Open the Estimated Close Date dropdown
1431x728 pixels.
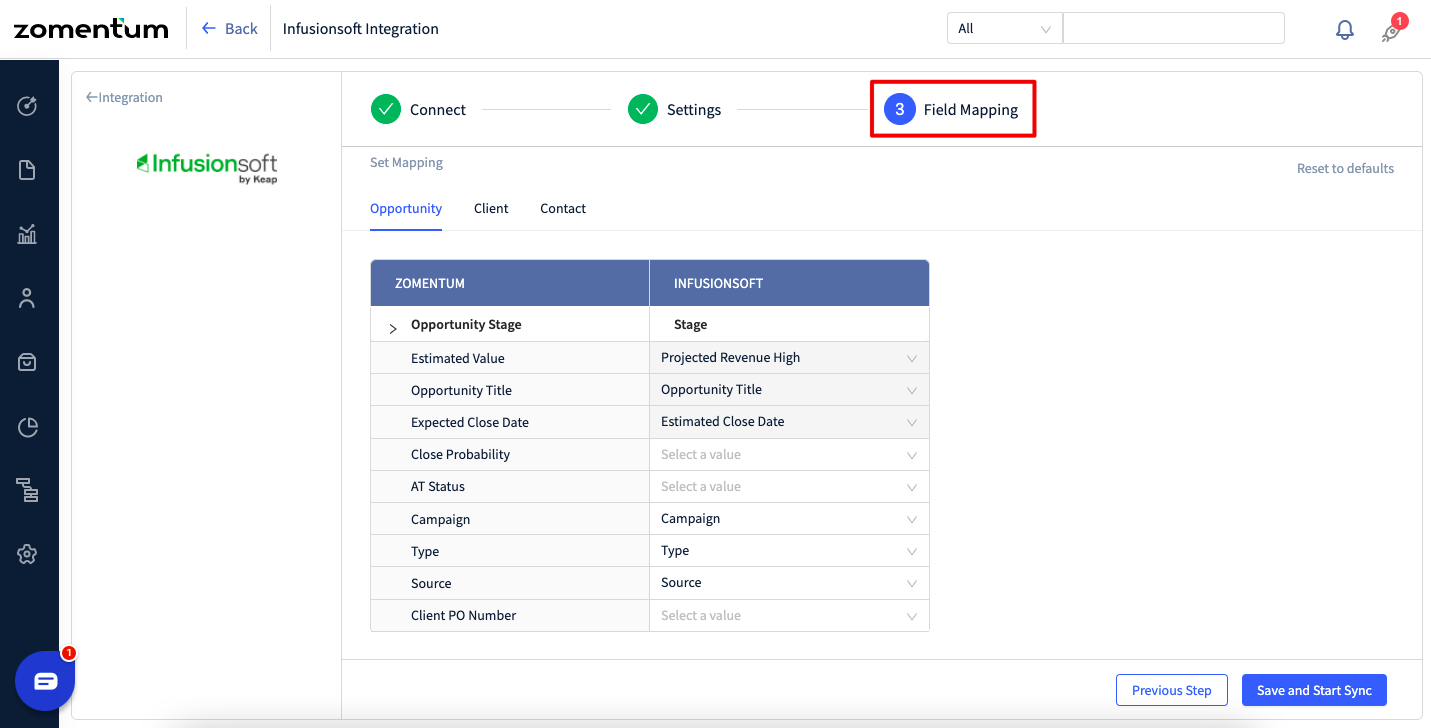(x=789, y=422)
